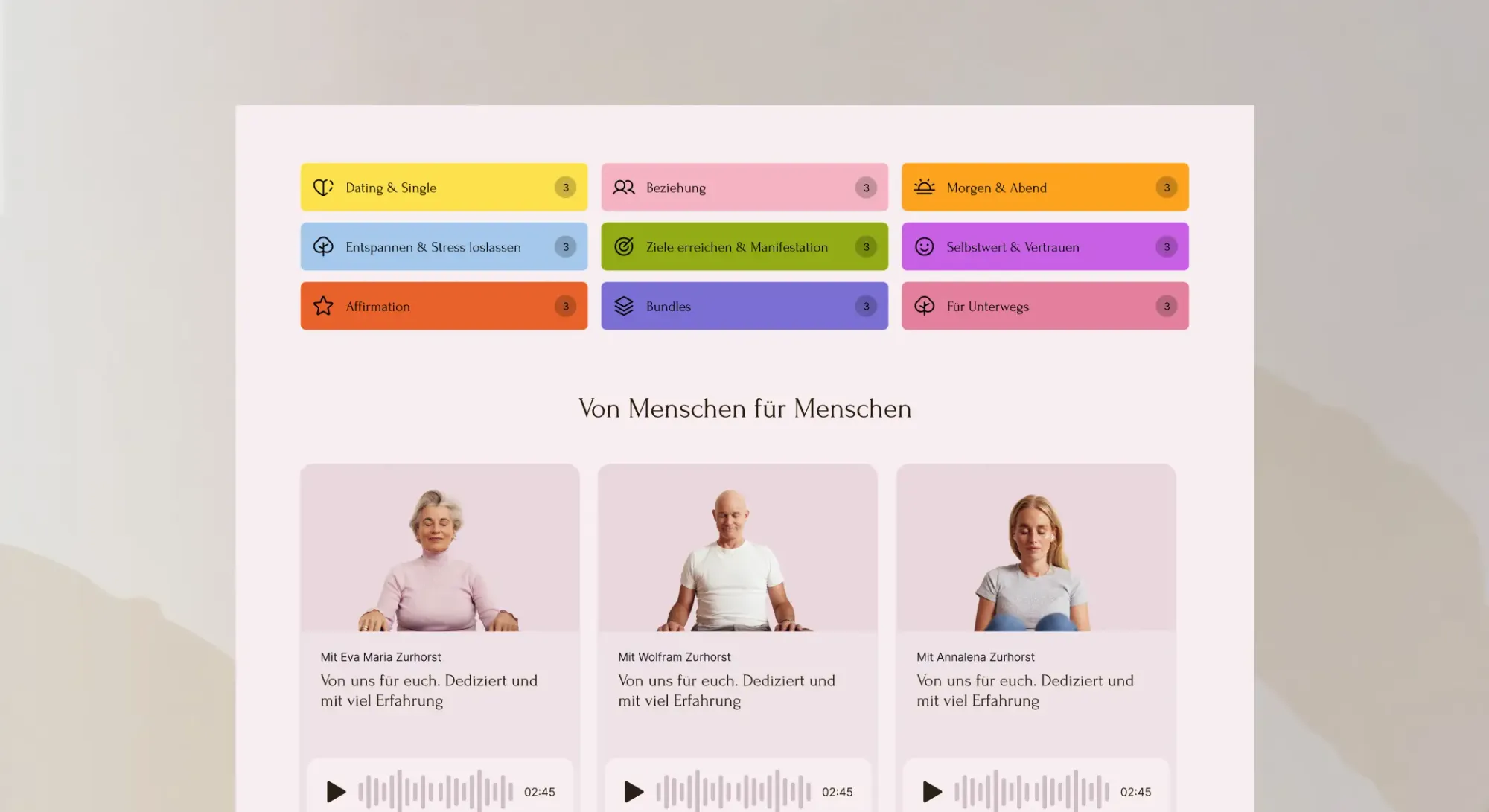Click the target icon beside Ziele erreichen
Screen dimensions: 1489x812
coord(624,246)
